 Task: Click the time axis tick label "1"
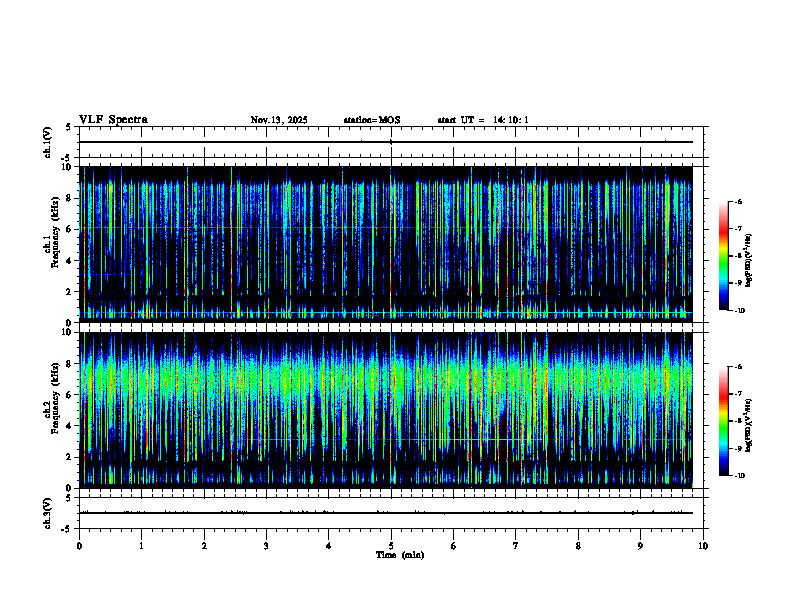click(x=141, y=546)
